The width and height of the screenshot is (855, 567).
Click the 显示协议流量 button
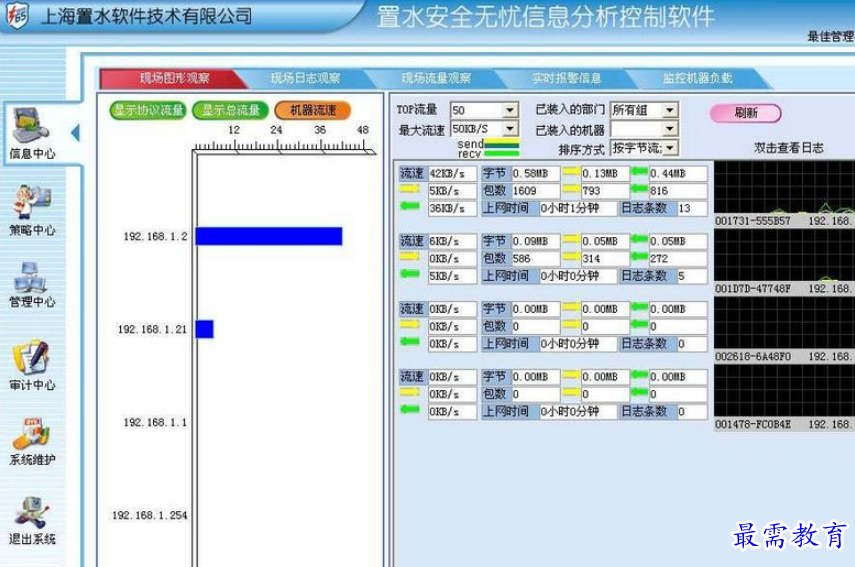(x=148, y=110)
